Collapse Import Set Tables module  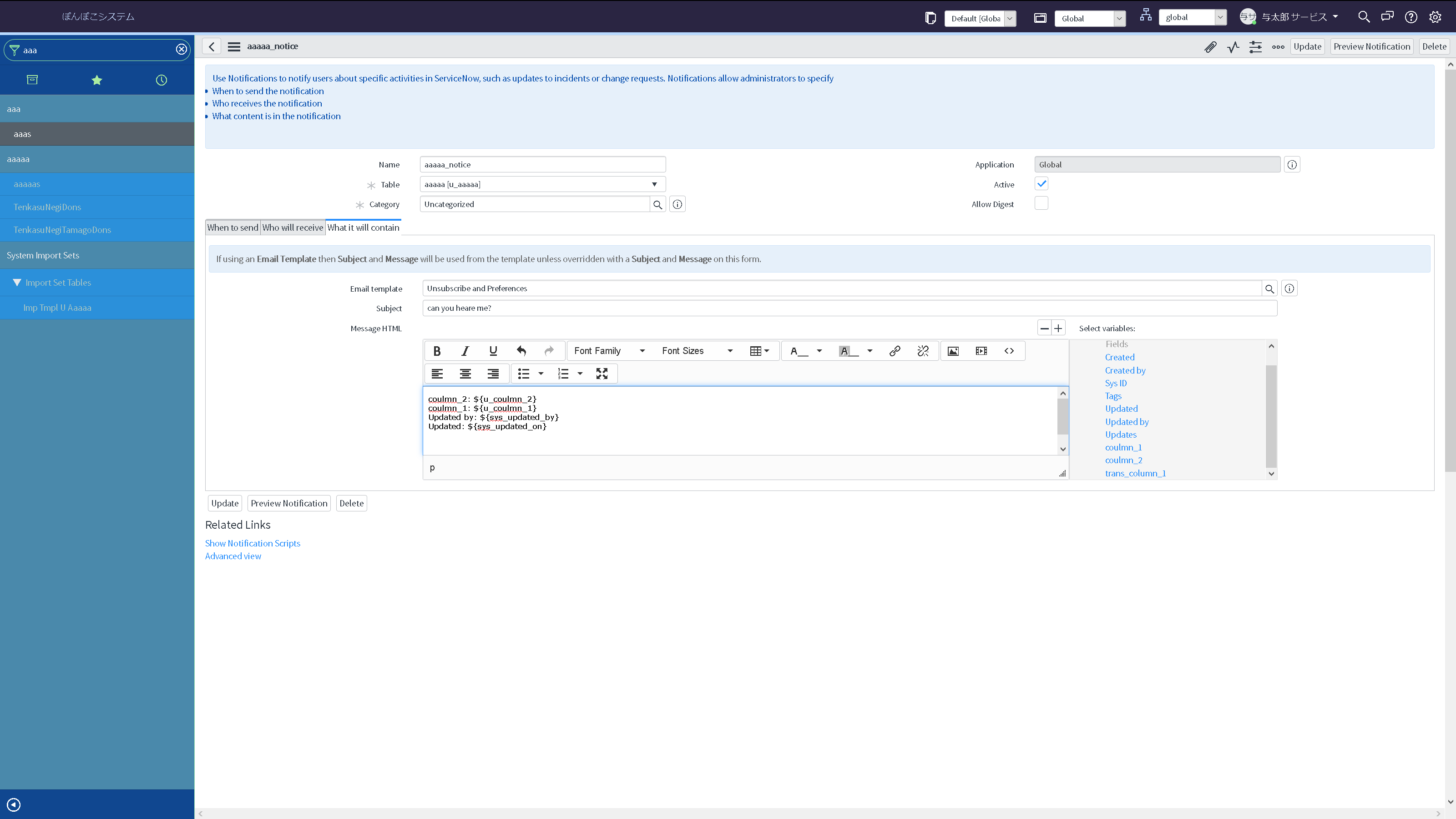click(x=17, y=283)
